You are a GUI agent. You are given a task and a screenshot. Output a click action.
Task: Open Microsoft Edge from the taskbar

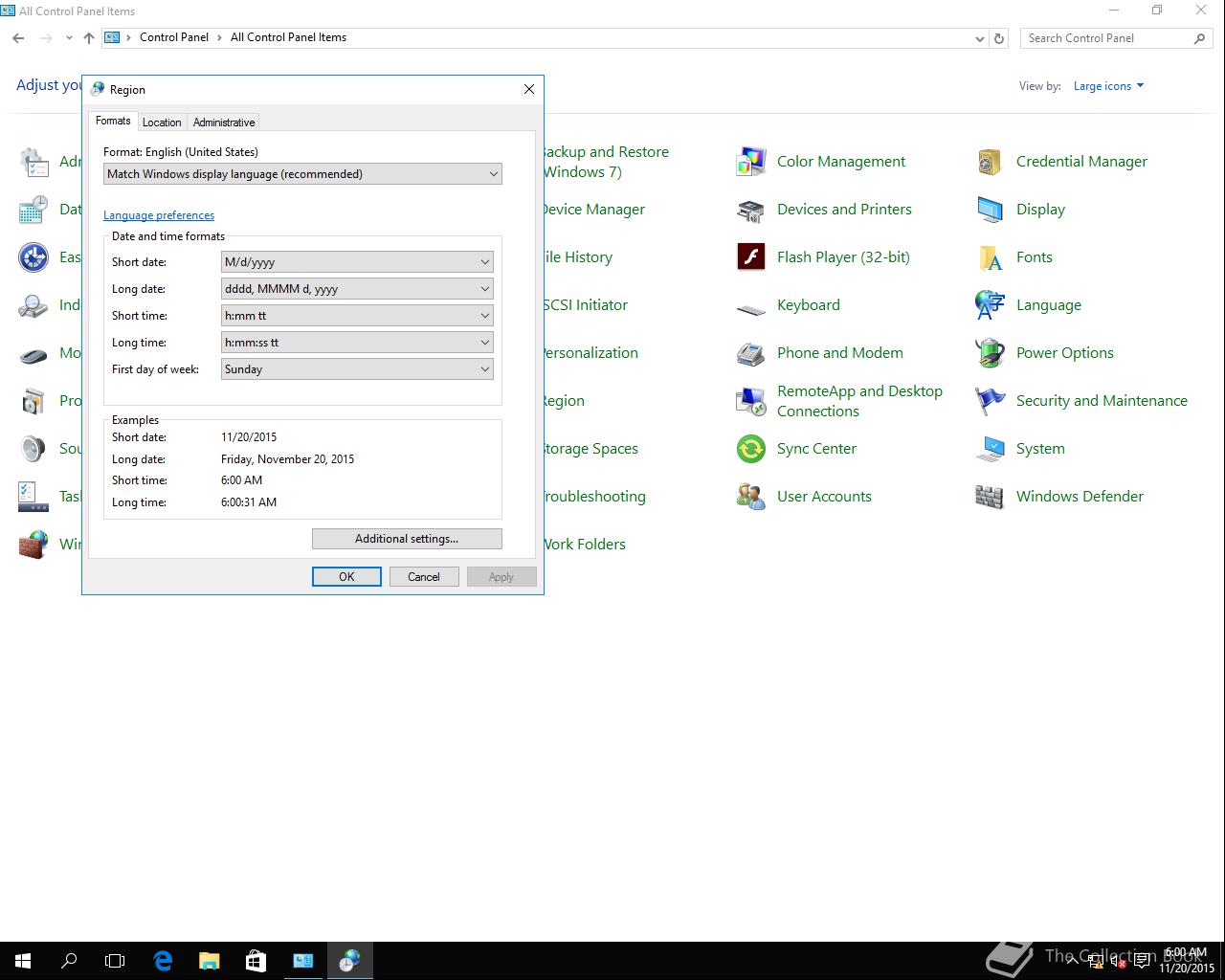pyautogui.click(x=163, y=960)
